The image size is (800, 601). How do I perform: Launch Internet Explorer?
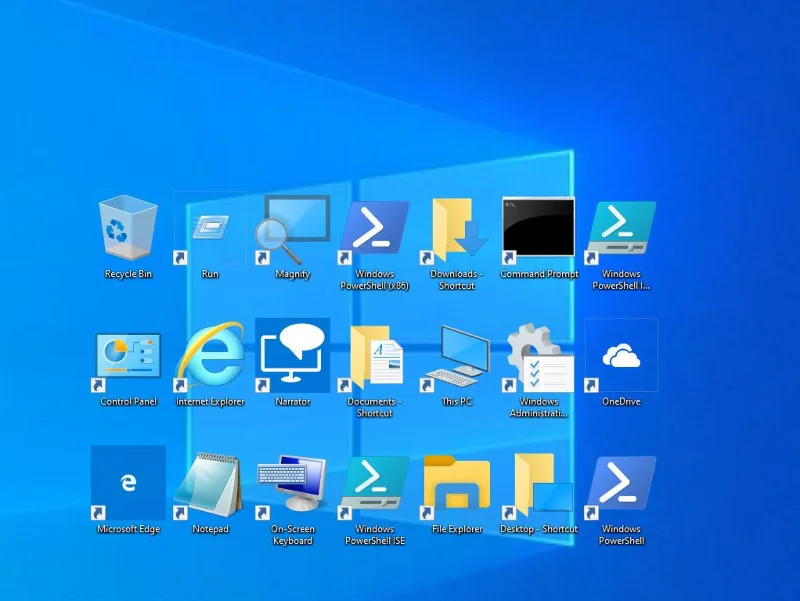point(211,355)
